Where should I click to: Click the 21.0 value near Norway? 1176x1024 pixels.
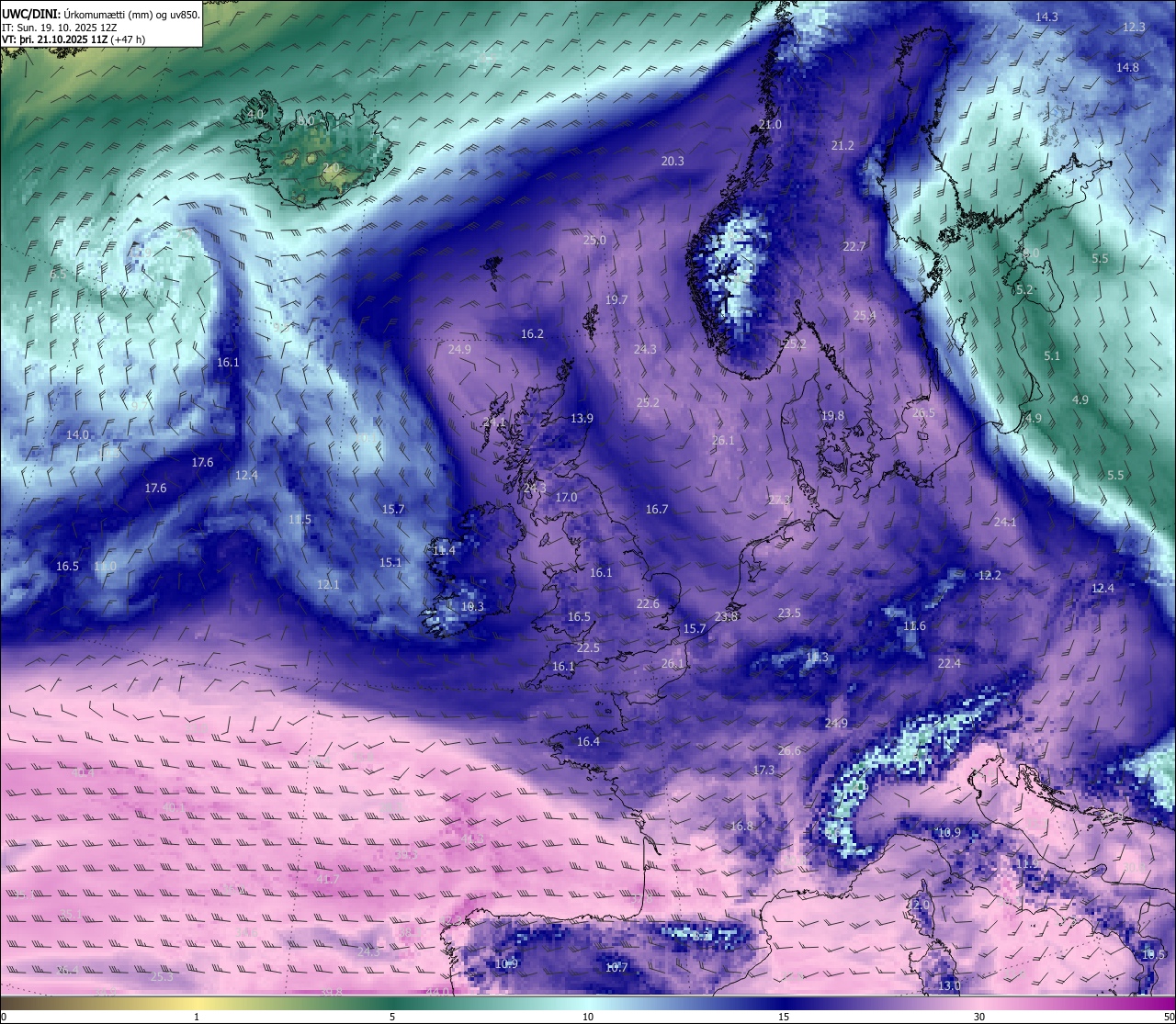coord(770,125)
